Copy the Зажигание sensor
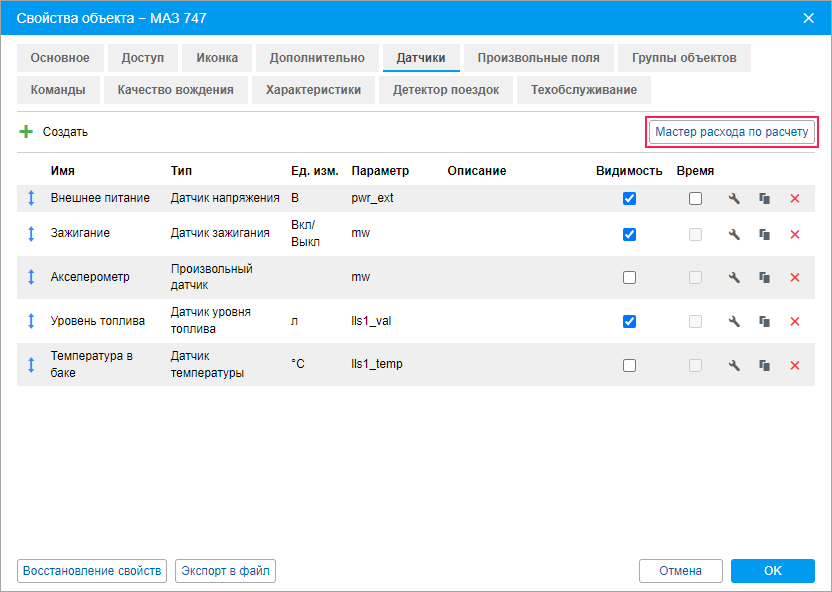 pos(764,235)
